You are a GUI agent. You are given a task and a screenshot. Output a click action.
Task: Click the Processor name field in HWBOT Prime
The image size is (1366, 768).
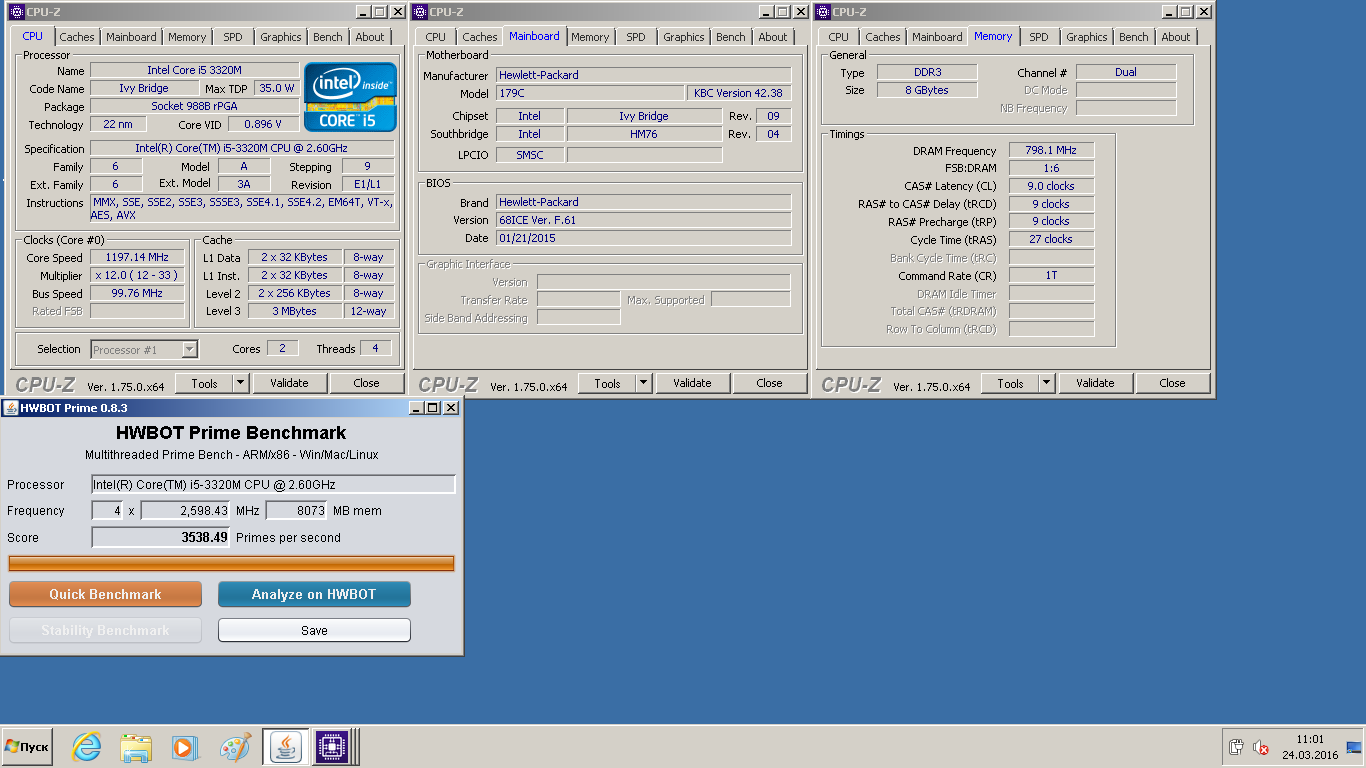[273, 485]
